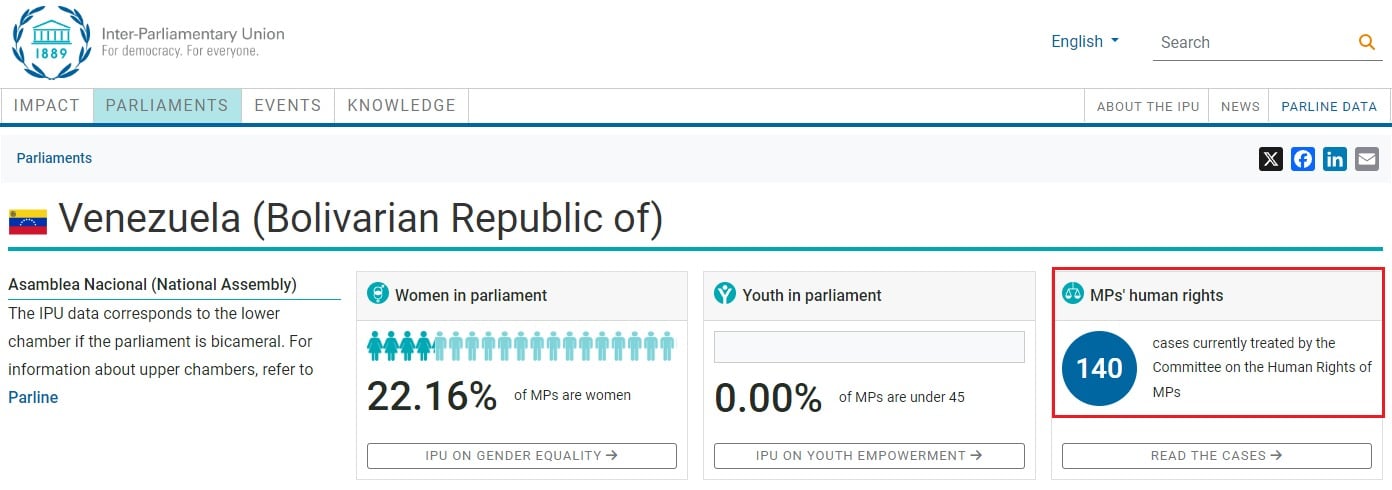Image resolution: width=1392 pixels, height=490 pixels.
Task: Share page on LinkedIn
Action: (1335, 159)
